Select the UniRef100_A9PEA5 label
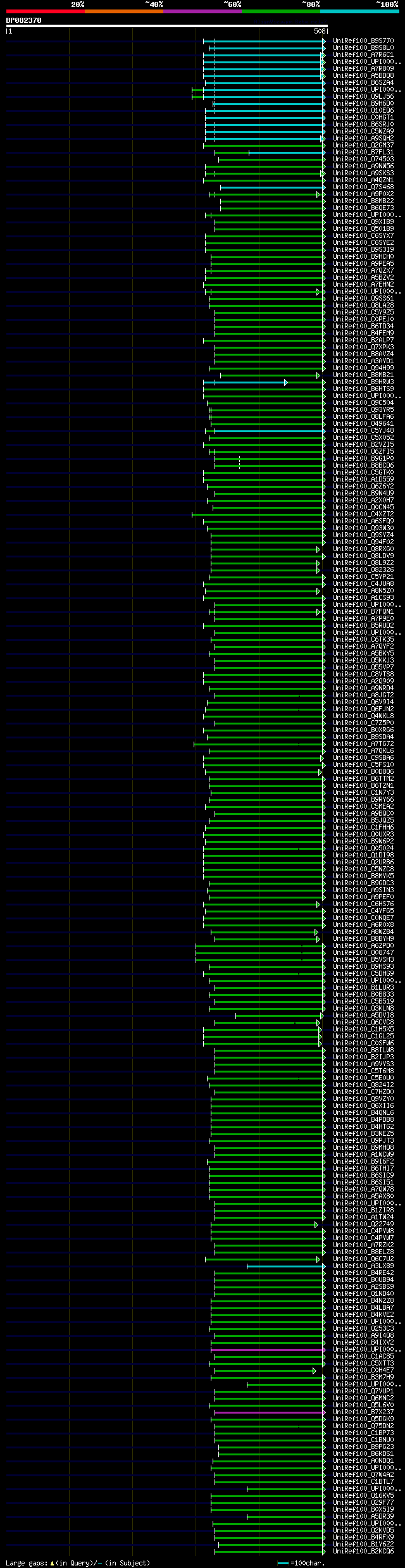This screenshot has height=1568, width=405. tap(363, 264)
